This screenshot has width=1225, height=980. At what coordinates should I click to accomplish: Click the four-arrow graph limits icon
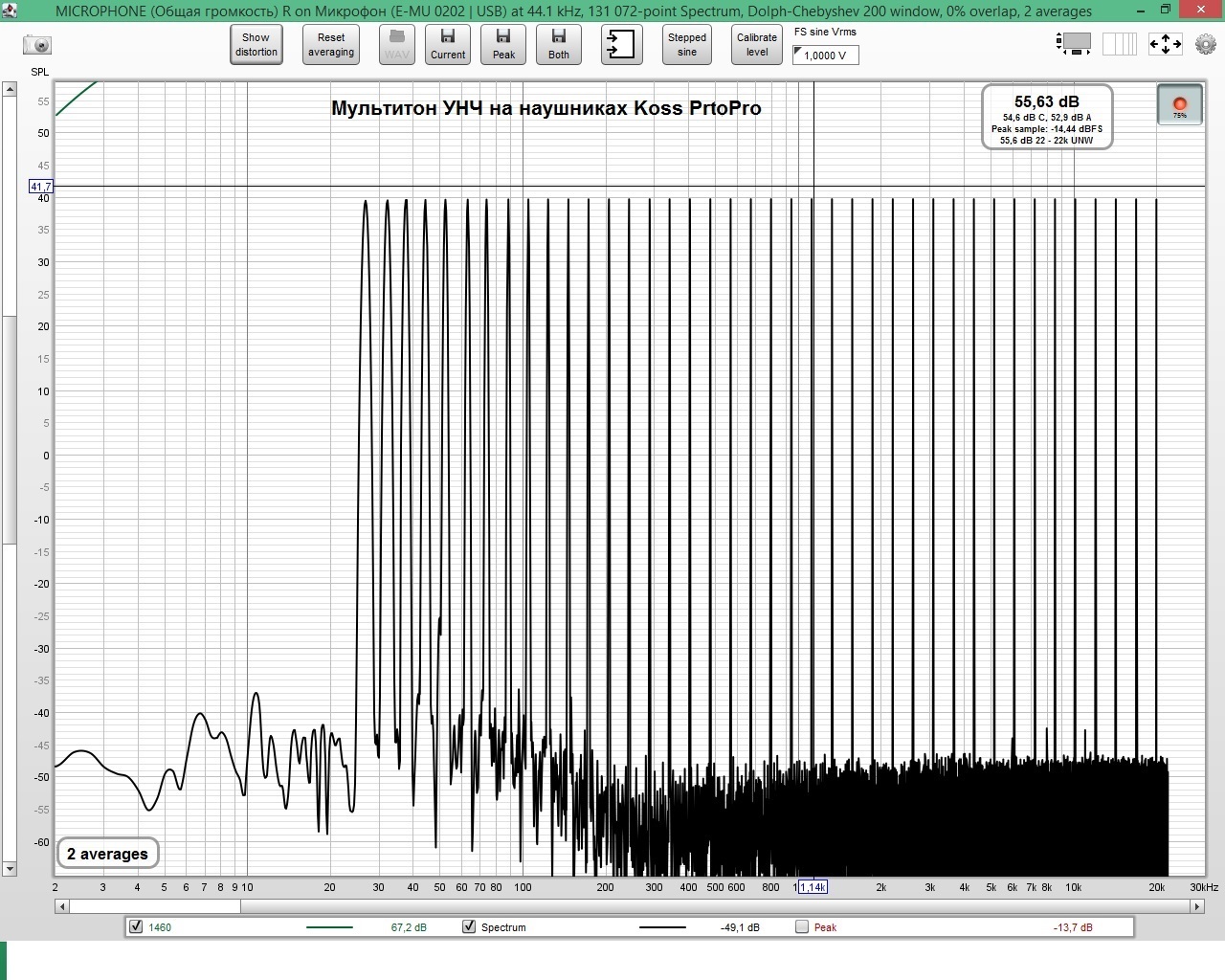pos(1165,44)
